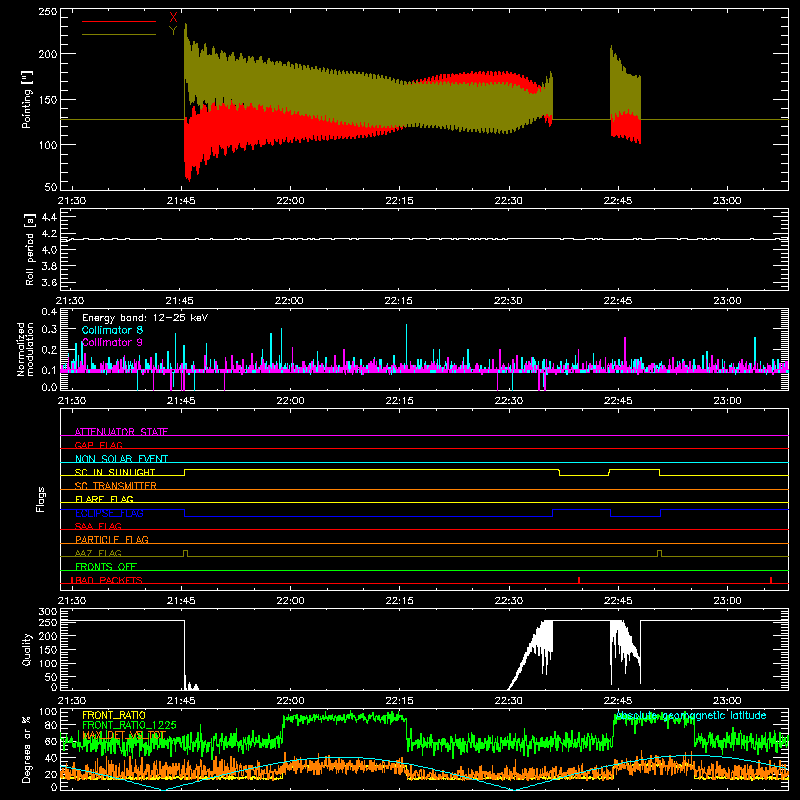This screenshot has width=800, height=800.
Task: Select the FLARE_FLAG label
Action: (104, 499)
